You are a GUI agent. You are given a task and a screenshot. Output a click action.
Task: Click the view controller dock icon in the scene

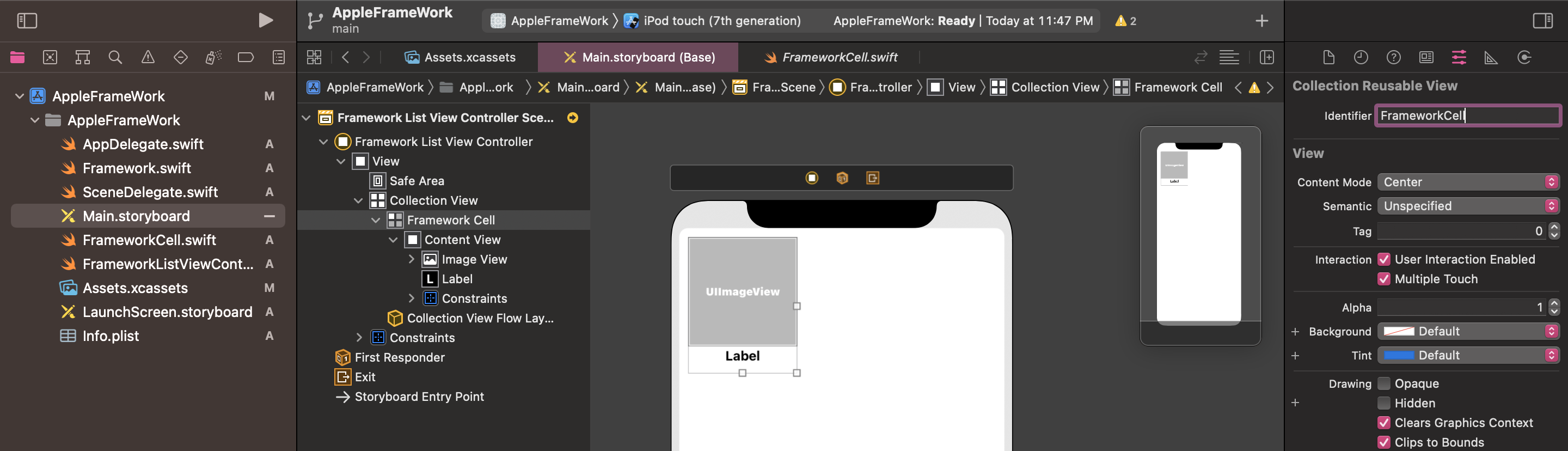pos(812,178)
